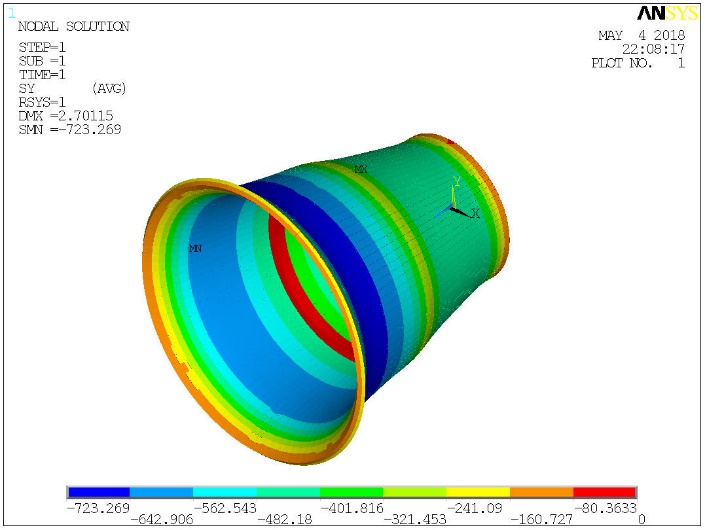Click the SMN =-723.269 value
This screenshot has width=705, height=530.
click(70, 129)
